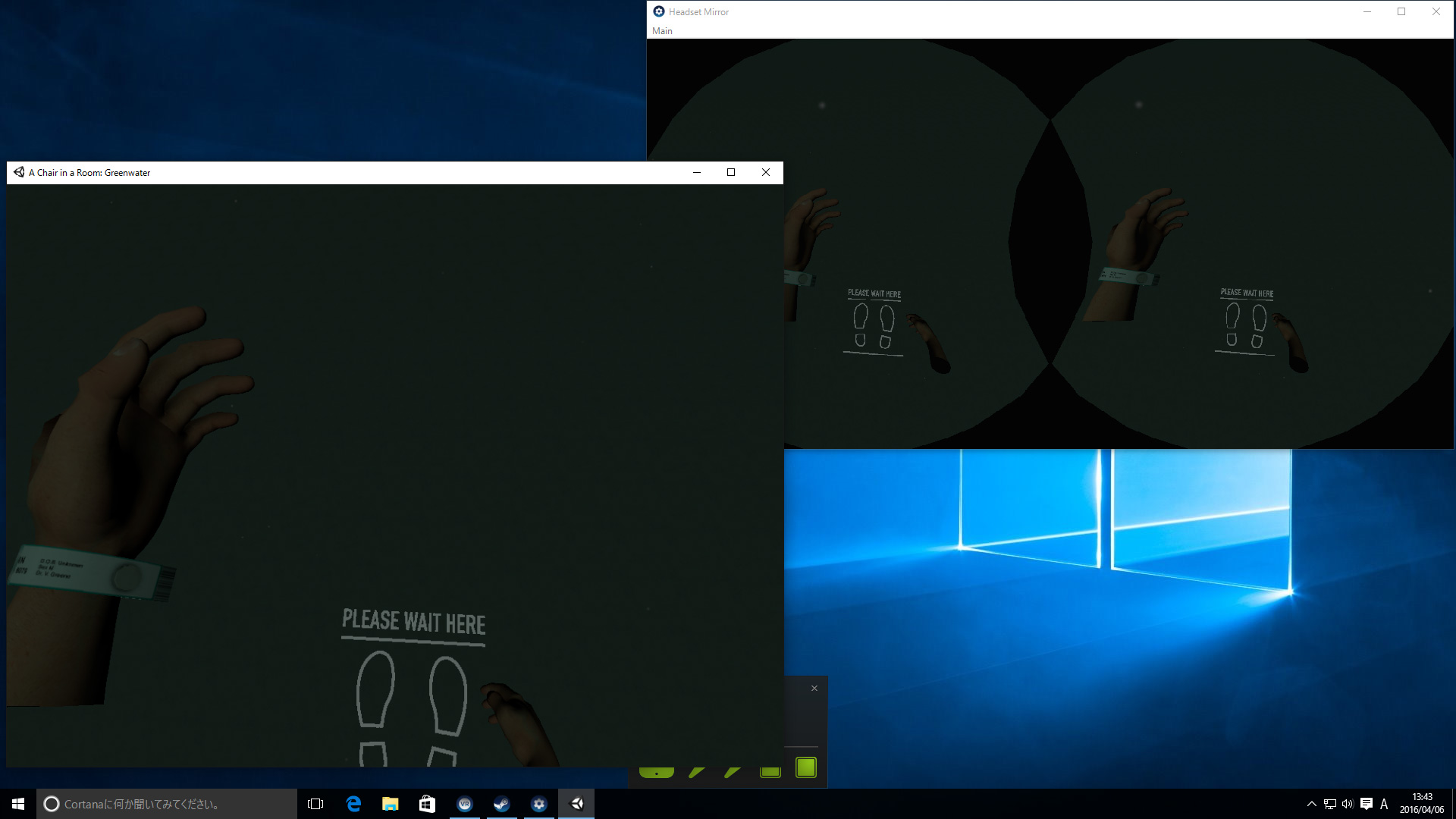Open the gear-shaped app on taskbar
This screenshot has width=1456, height=819.
click(x=538, y=804)
